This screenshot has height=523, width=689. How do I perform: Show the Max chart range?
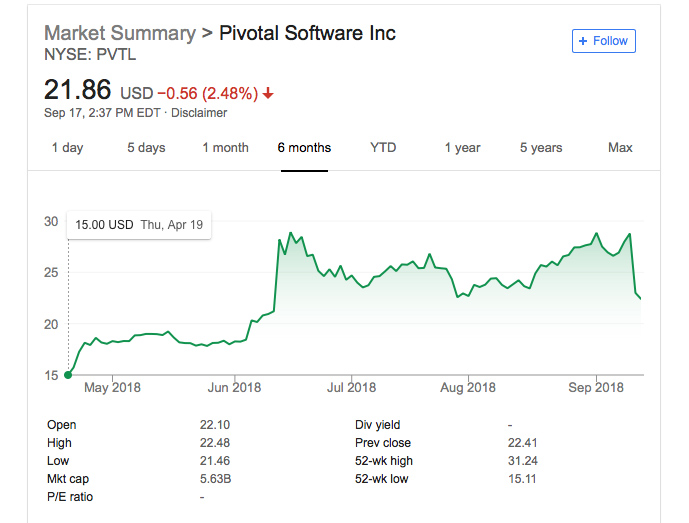[x=620, y=148]
